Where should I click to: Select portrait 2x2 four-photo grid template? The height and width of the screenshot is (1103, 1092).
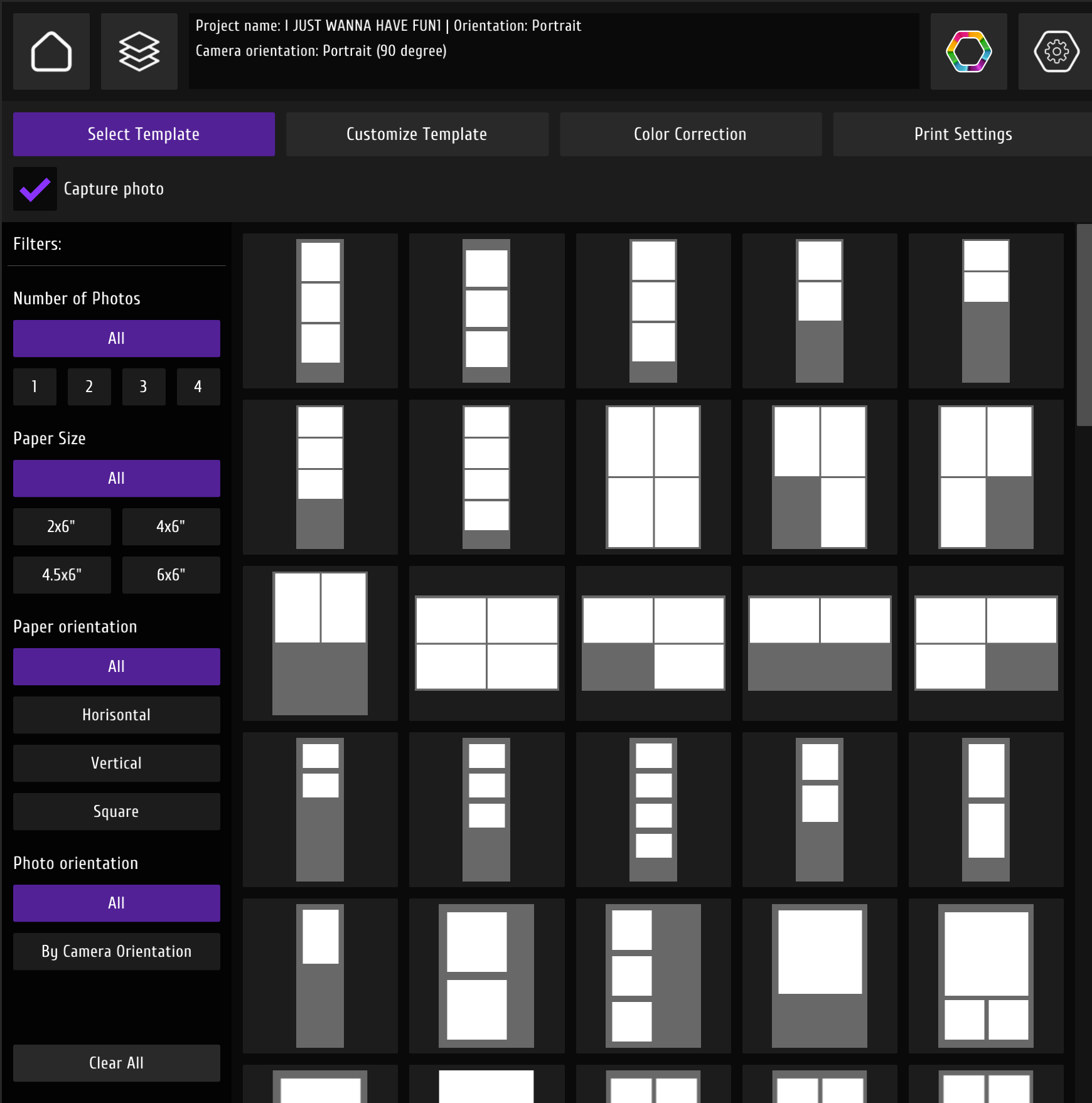tap(653, 477)
